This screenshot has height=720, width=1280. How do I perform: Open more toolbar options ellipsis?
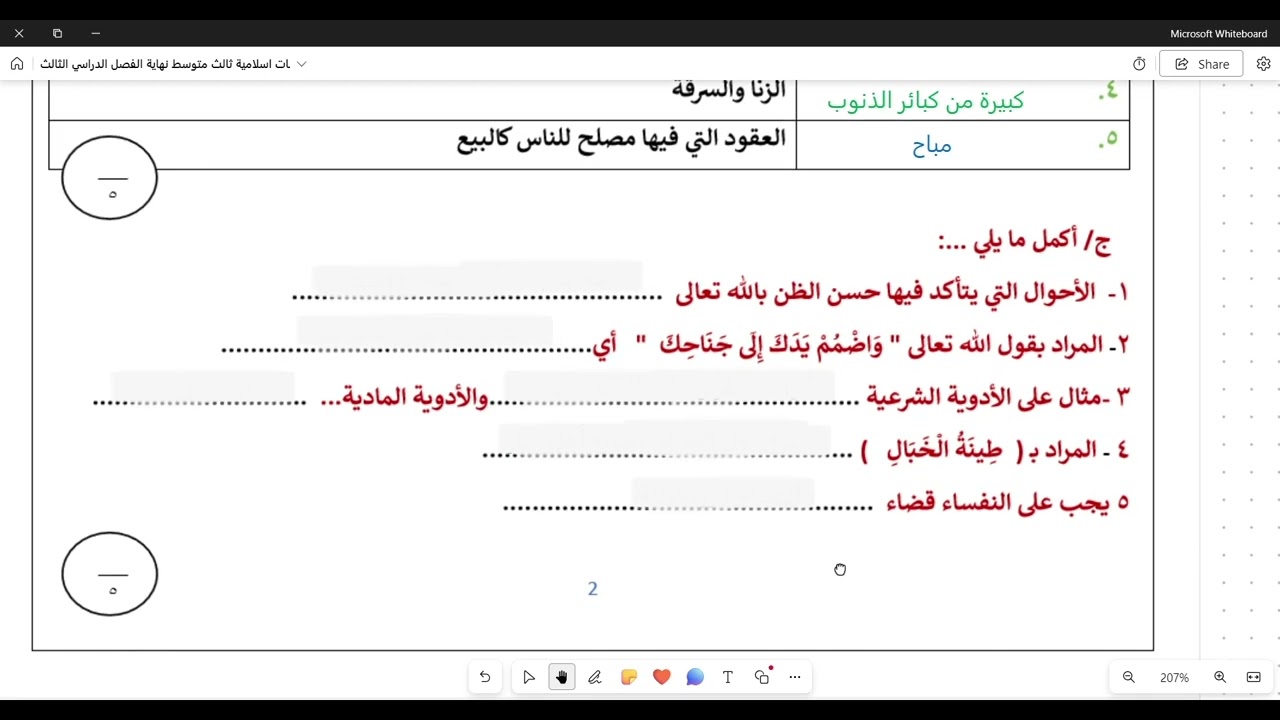point(795,677)
